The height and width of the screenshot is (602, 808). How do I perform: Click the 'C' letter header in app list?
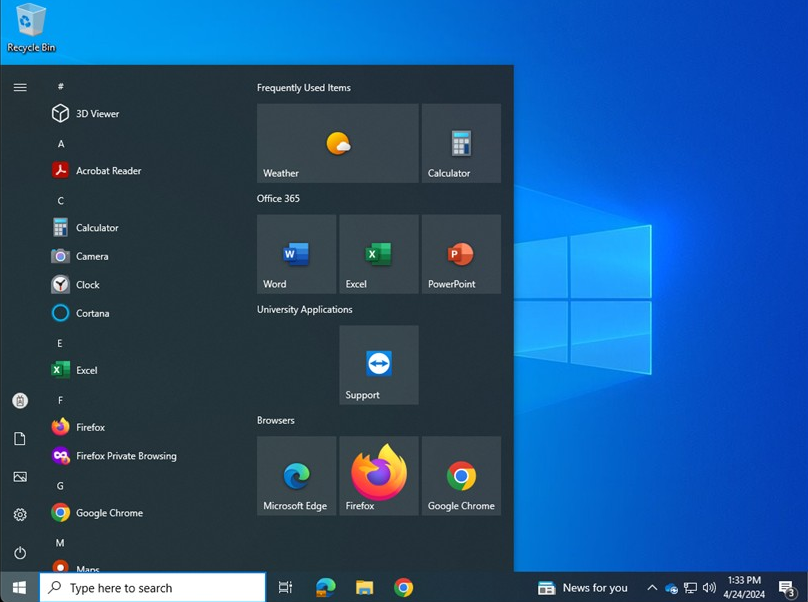(x=61, y=200)
